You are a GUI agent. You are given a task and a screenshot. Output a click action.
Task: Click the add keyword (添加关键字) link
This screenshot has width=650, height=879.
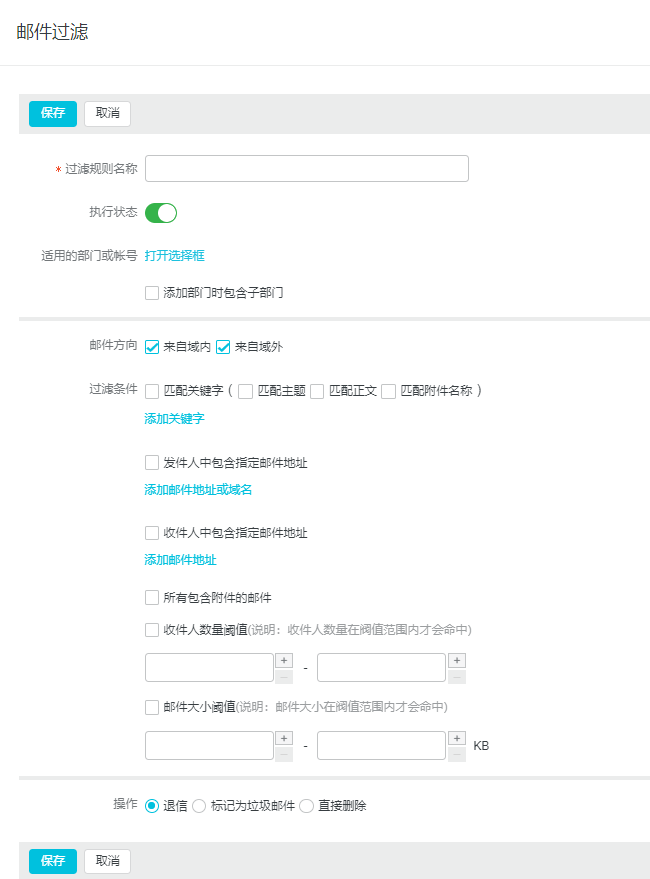coord(174,419)
